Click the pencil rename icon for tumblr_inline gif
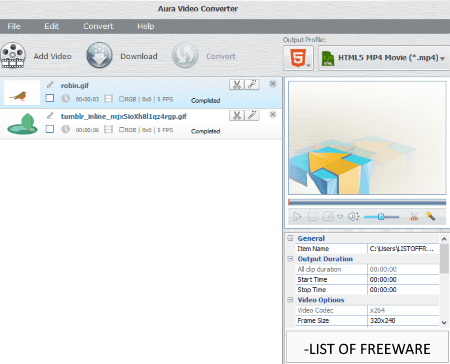This screenshot has width=450, height=364. coord(50,115)
